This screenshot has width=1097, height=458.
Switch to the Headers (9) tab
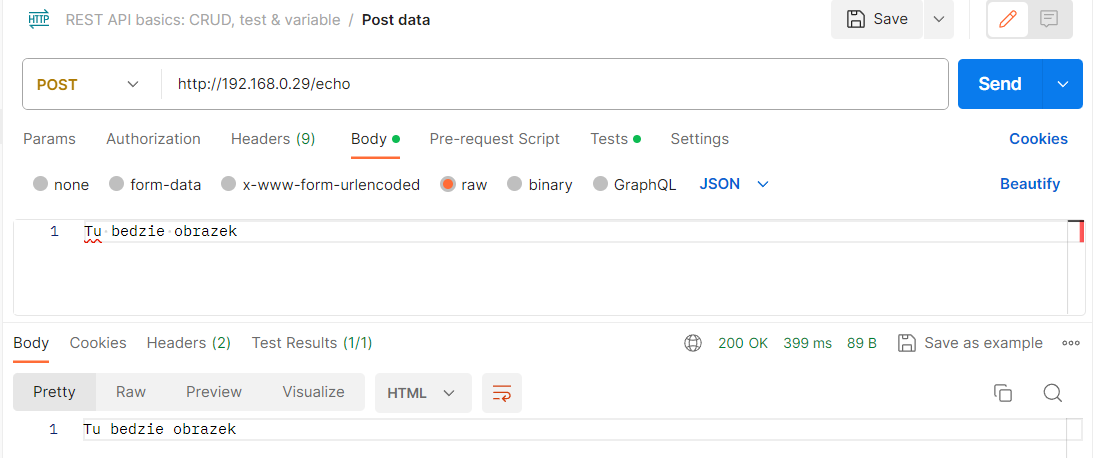coord(273,139)
